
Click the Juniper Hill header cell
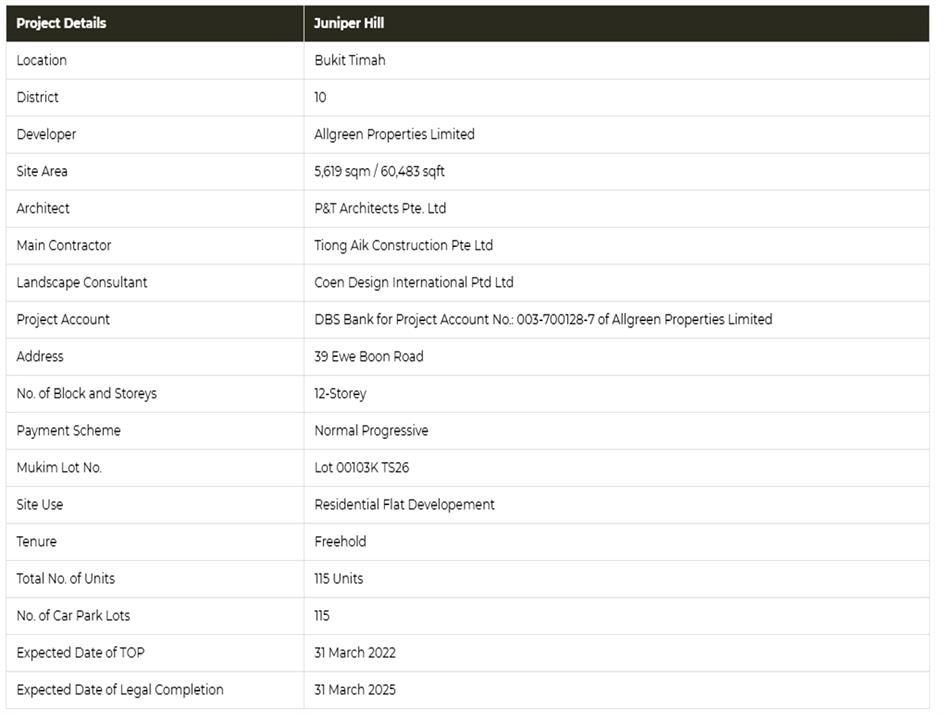pos(350,23)
